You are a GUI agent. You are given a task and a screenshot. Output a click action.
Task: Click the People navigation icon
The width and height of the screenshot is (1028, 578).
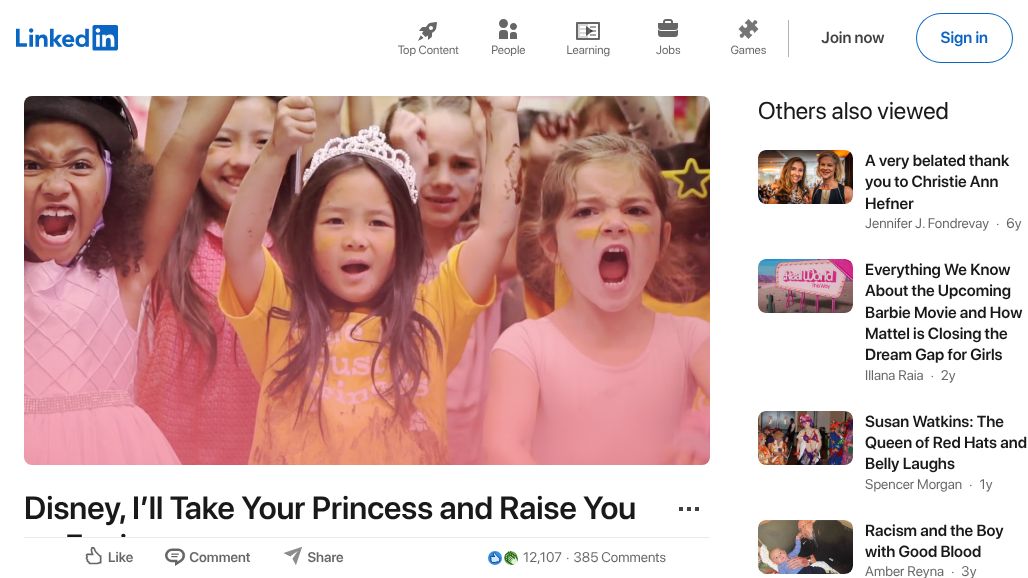[508, 30]
